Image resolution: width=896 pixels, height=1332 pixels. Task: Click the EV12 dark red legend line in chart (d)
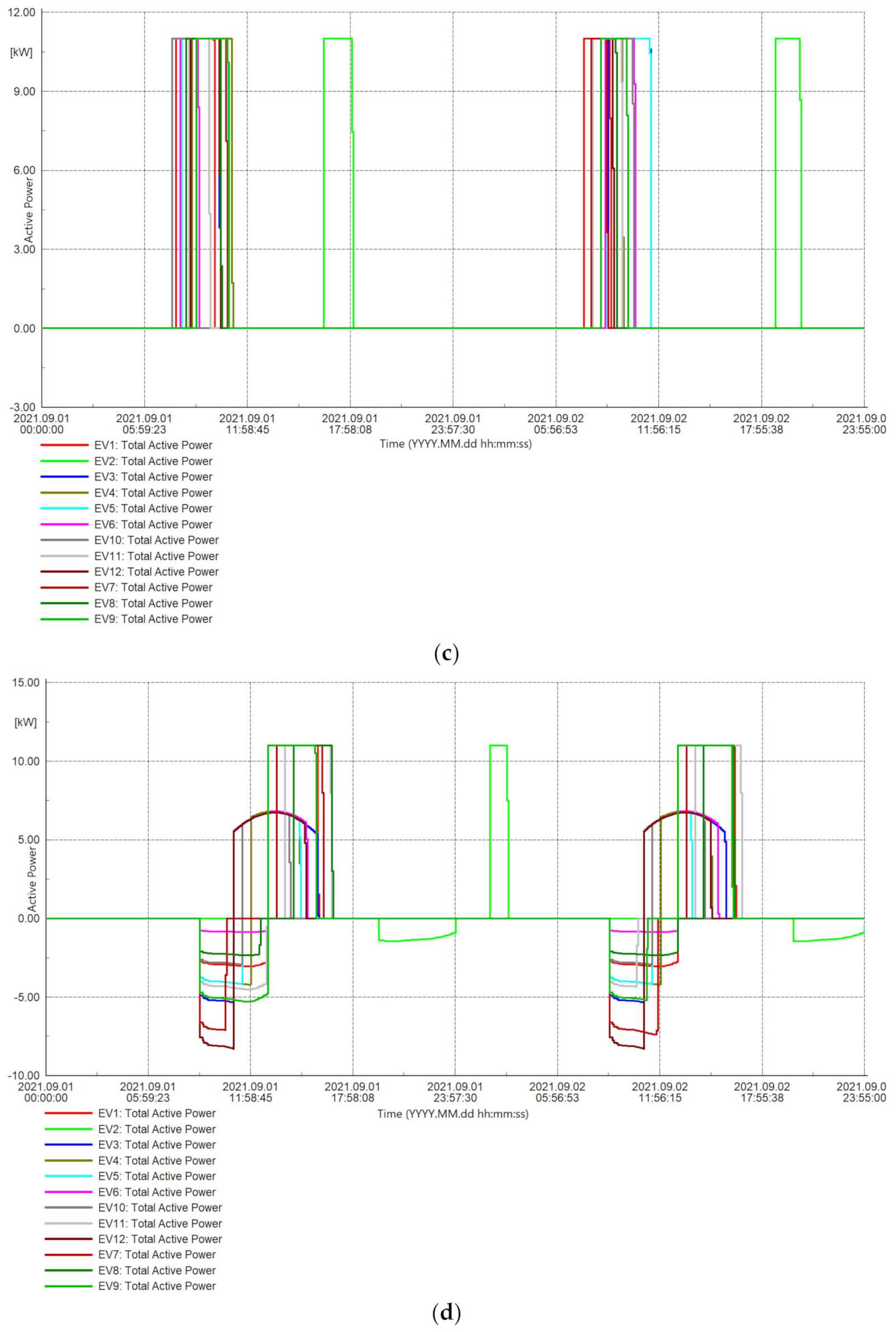tap(68, 1239)
